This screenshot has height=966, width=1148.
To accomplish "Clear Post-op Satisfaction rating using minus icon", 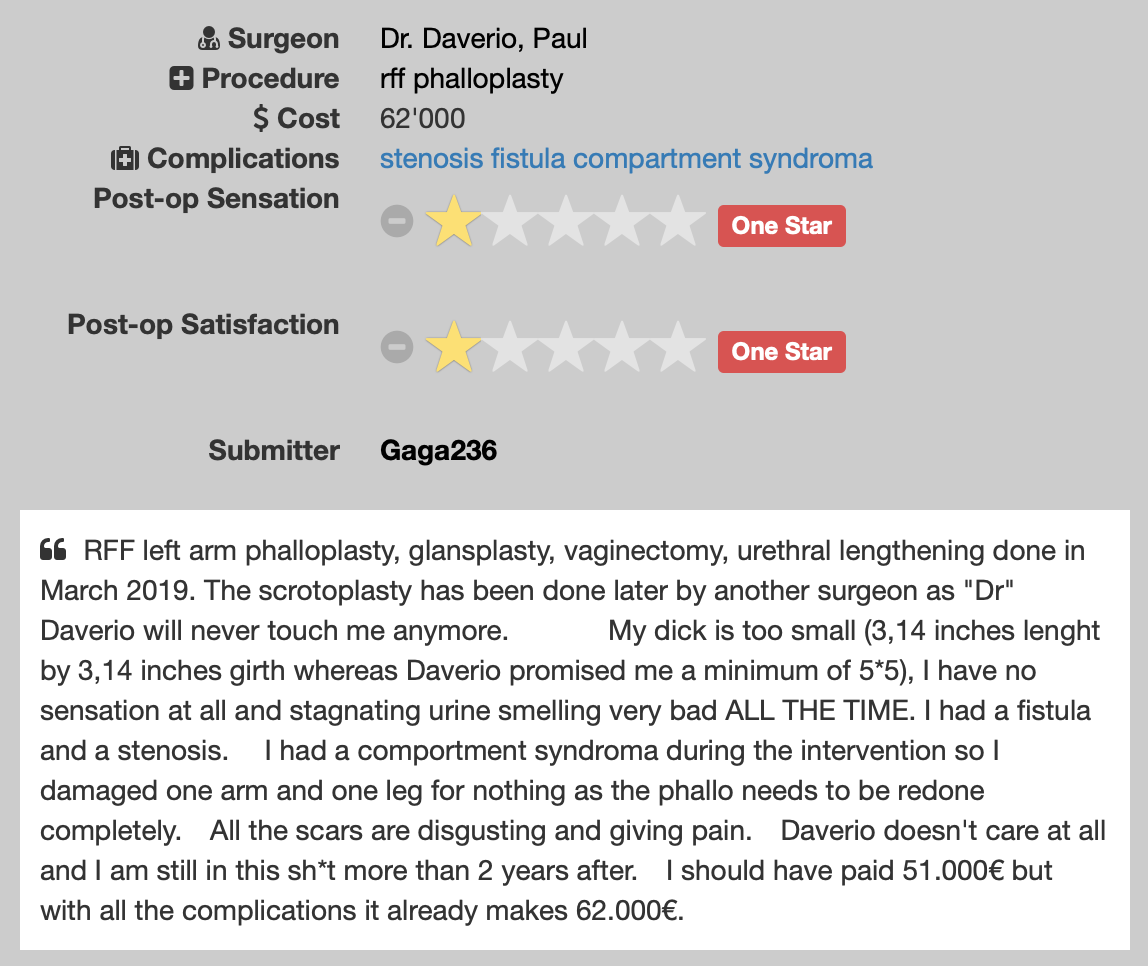I will point(397,347).
